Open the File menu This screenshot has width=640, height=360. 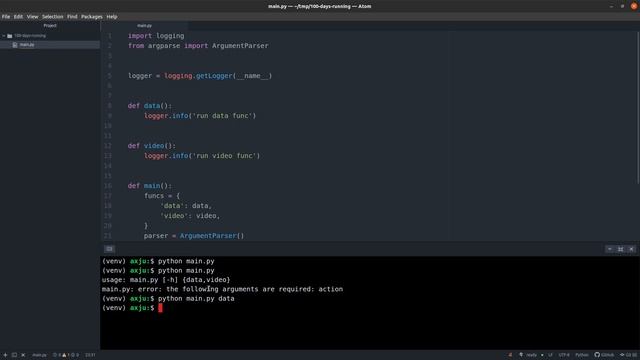point(6,17)
